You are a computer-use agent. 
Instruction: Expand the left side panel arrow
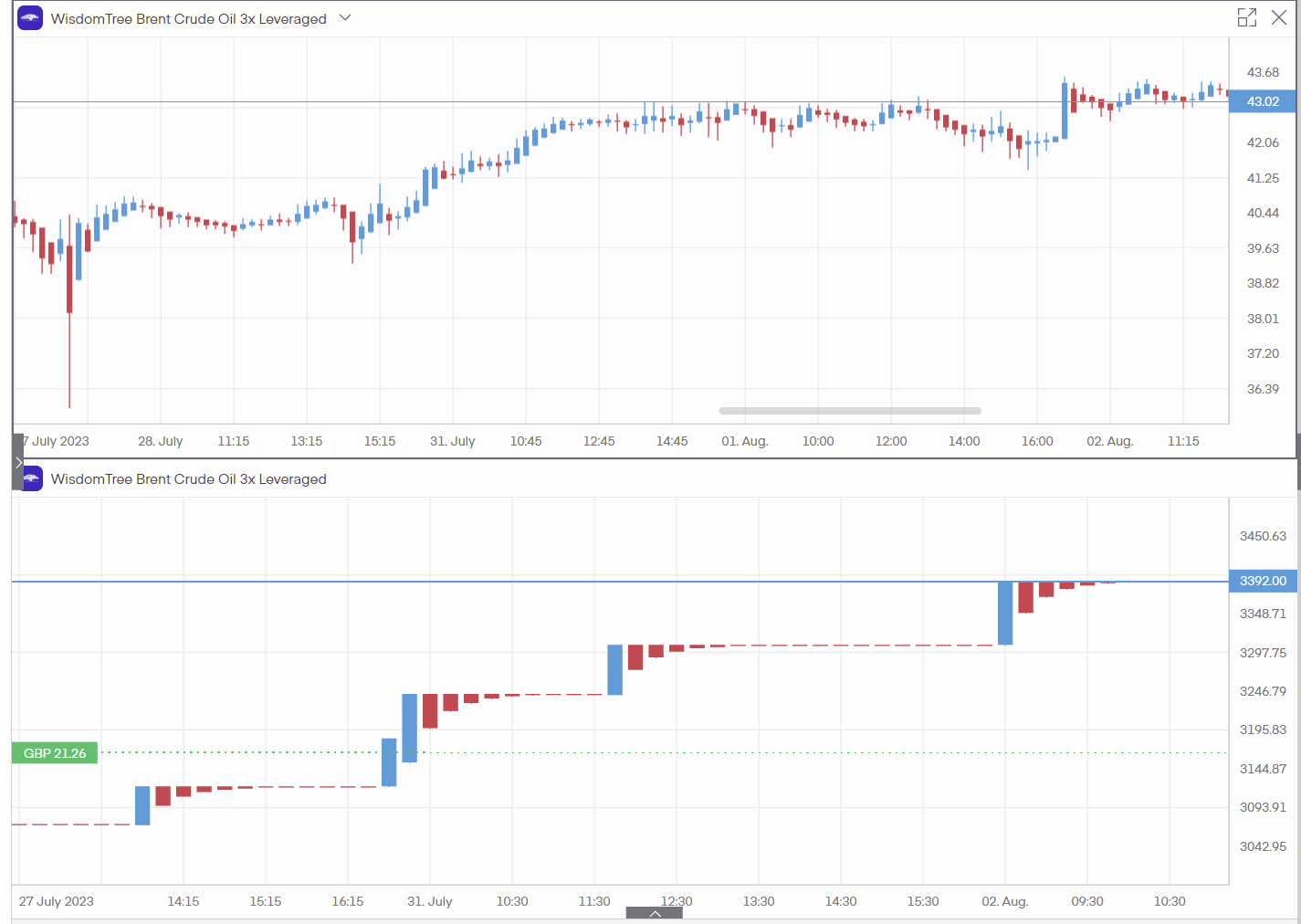click(18, 462)
